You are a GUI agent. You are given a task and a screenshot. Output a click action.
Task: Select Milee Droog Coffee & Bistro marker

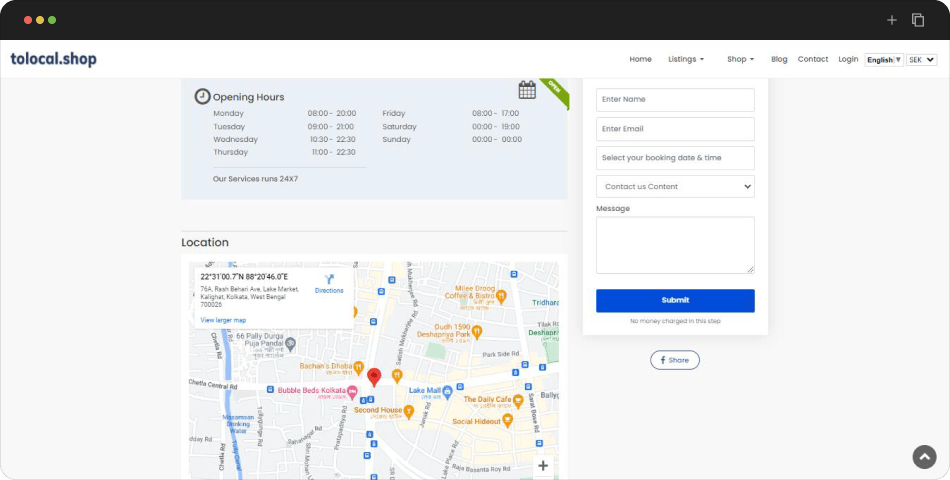tap(501, 296)
